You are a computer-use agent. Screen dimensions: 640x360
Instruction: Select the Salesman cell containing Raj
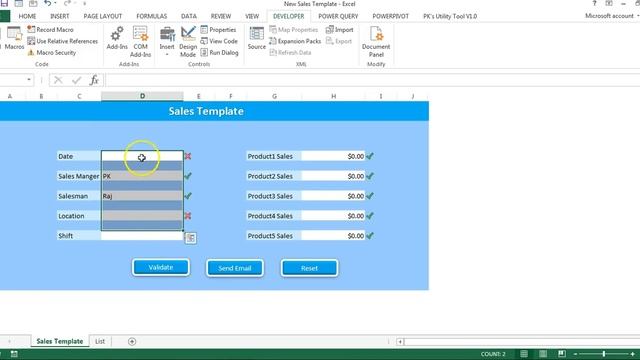pyautogui.click(x=142, y=196)
